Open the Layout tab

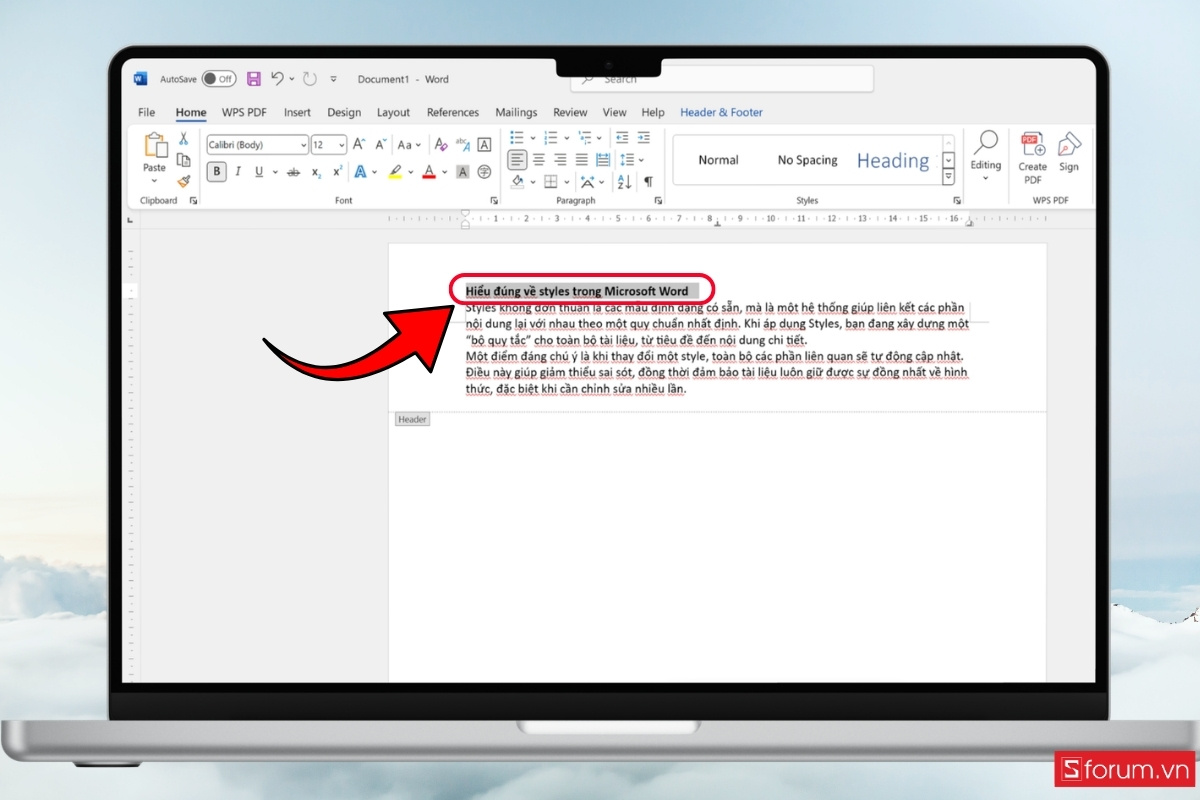click(393, 112)
